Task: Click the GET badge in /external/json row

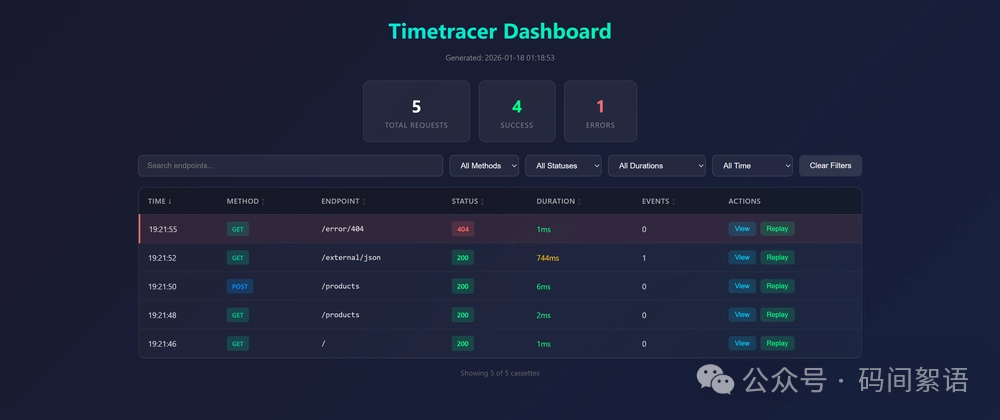Action: [237, 258]
